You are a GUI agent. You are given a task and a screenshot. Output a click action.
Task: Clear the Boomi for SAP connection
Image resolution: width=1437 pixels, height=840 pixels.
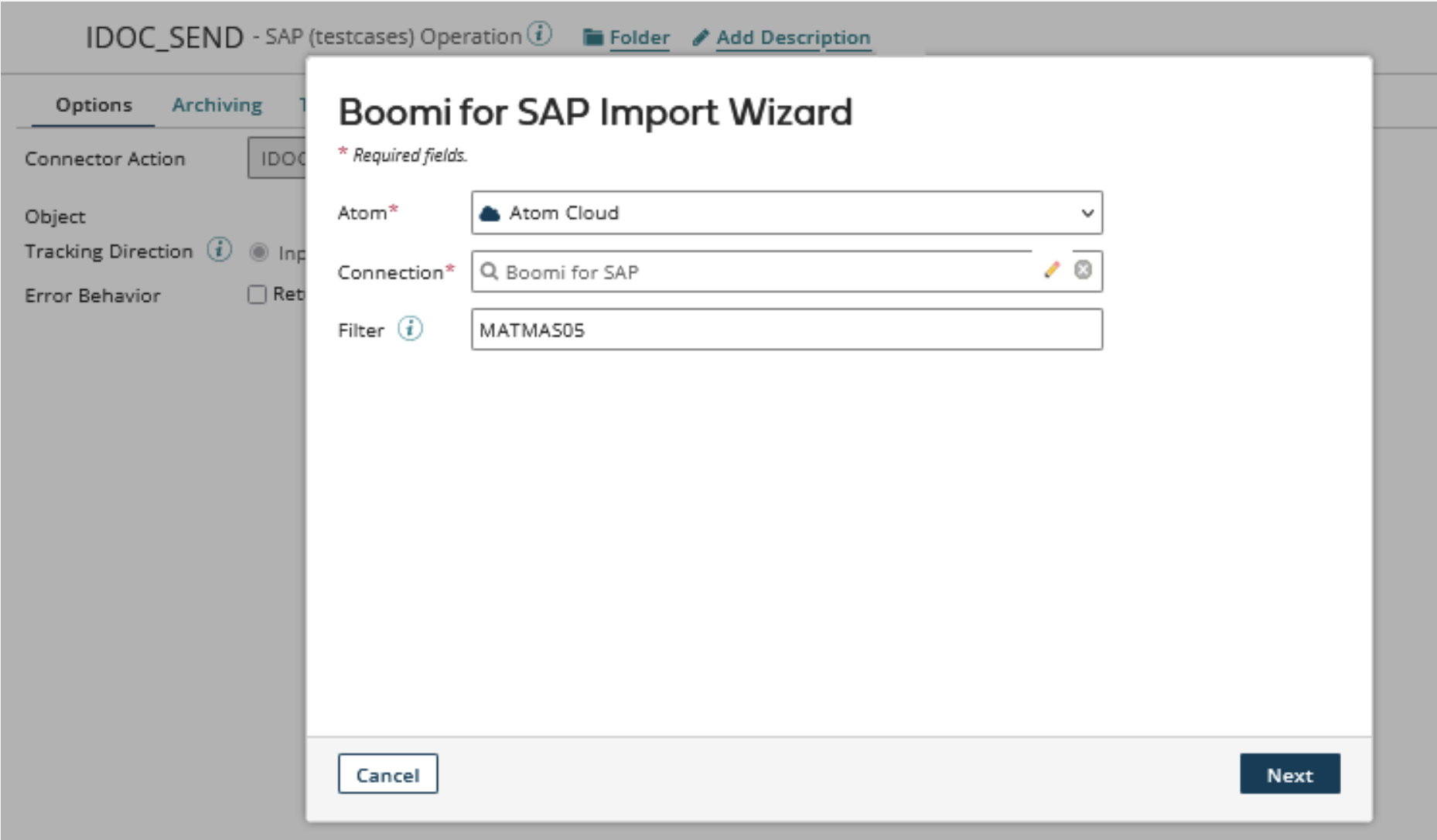tap(1083, 270)
